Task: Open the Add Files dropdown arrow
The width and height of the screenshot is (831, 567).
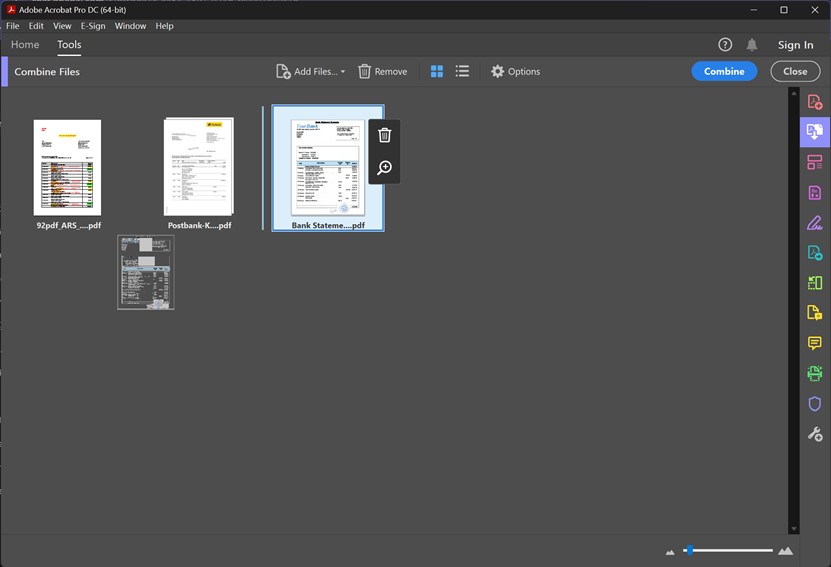Action: (x=343, y=72)
